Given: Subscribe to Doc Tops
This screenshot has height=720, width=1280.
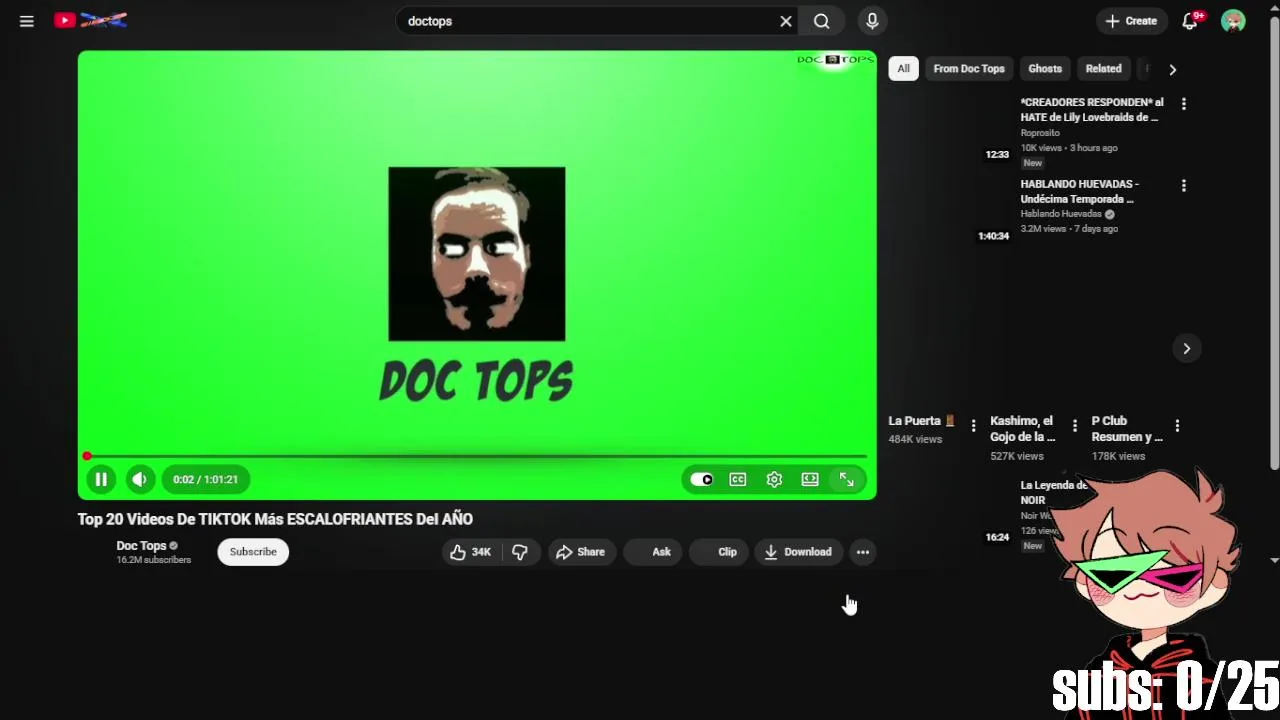Looking at the screenshot, I should coord(253,552).
